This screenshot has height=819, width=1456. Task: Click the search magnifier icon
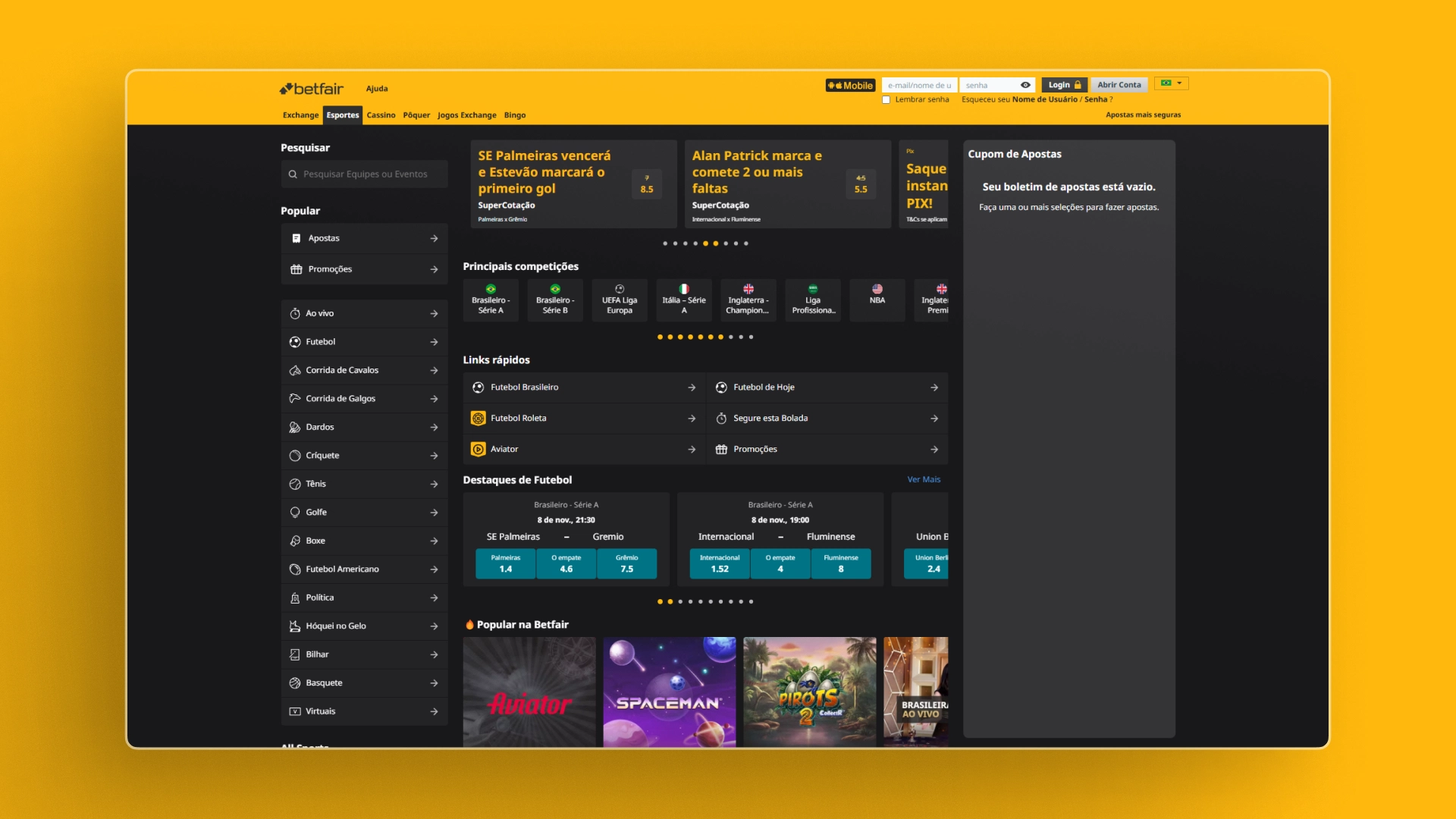(293, 174)
